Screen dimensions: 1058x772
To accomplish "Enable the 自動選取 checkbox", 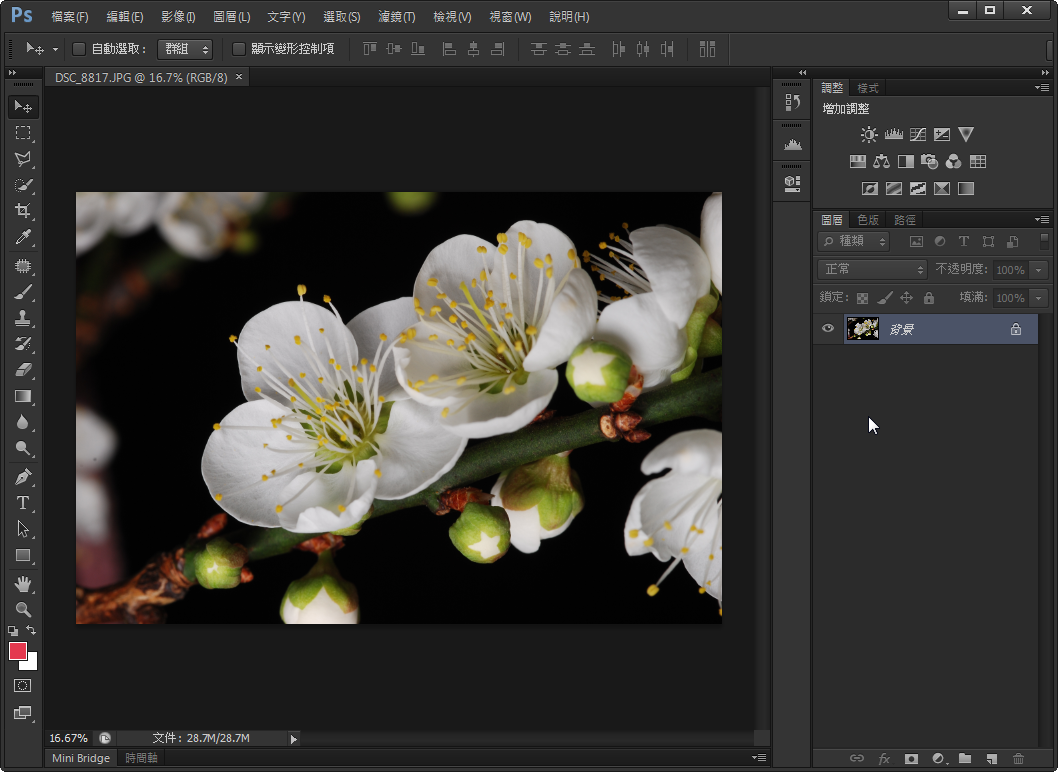I will click(x=79, y=49).
